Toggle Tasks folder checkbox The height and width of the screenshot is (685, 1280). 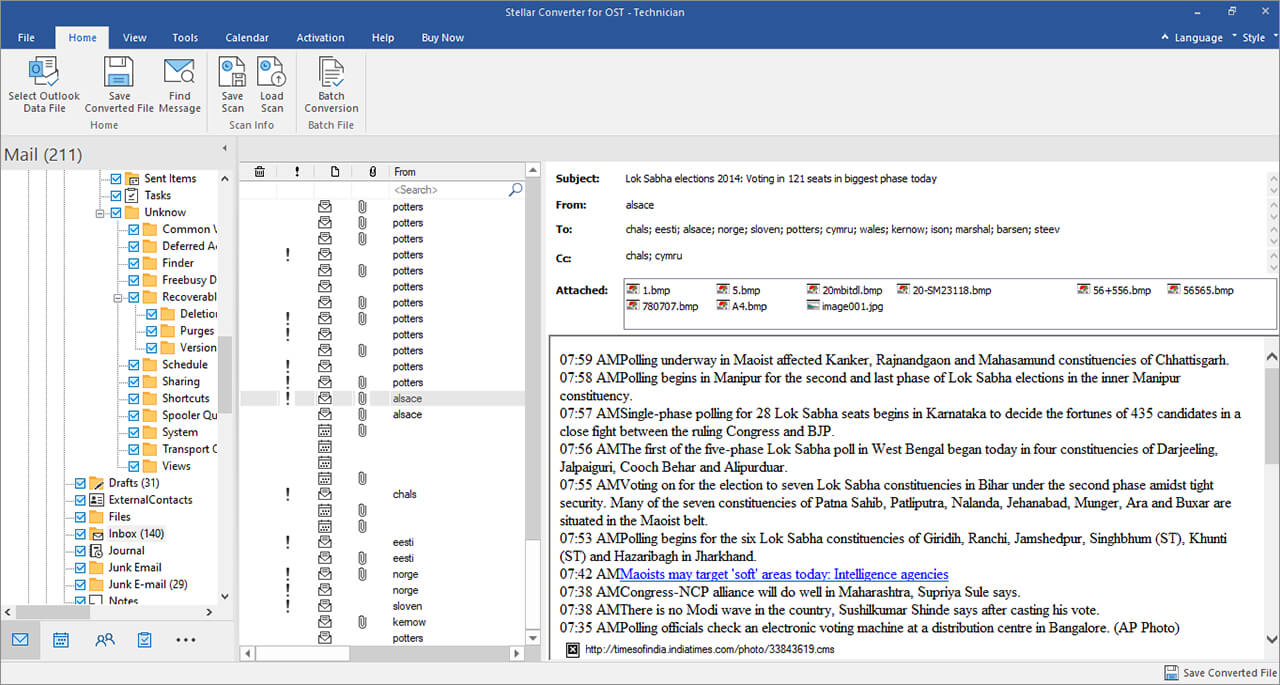[116, 196]
